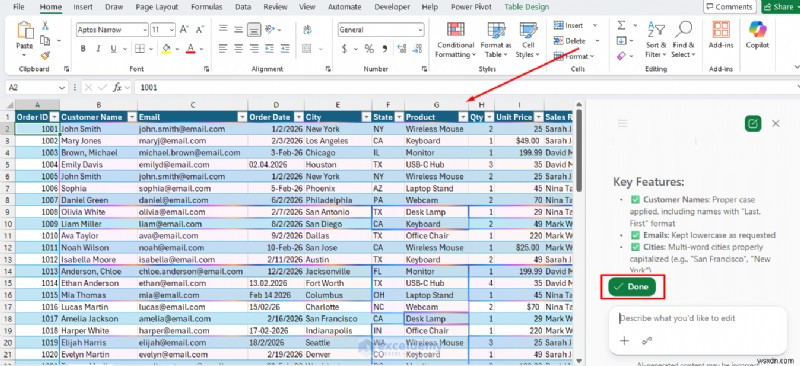Click the green Done button
This screenshot has width=800, height=366.
[632, 287]
